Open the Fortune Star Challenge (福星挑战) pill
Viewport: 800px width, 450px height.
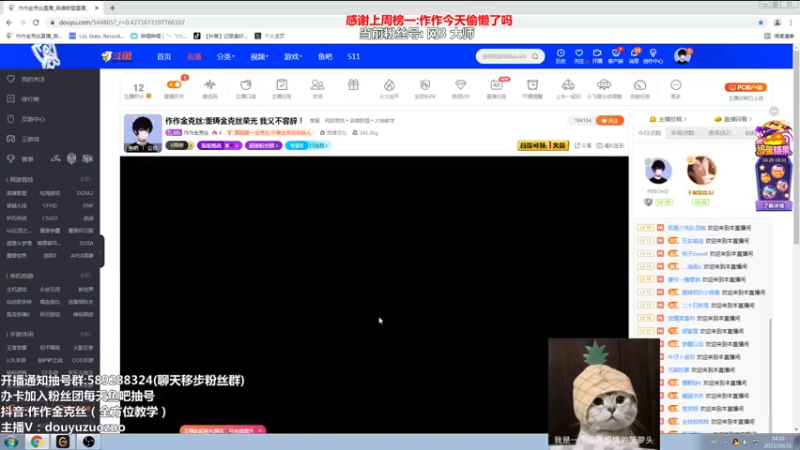tap(219, 145)
